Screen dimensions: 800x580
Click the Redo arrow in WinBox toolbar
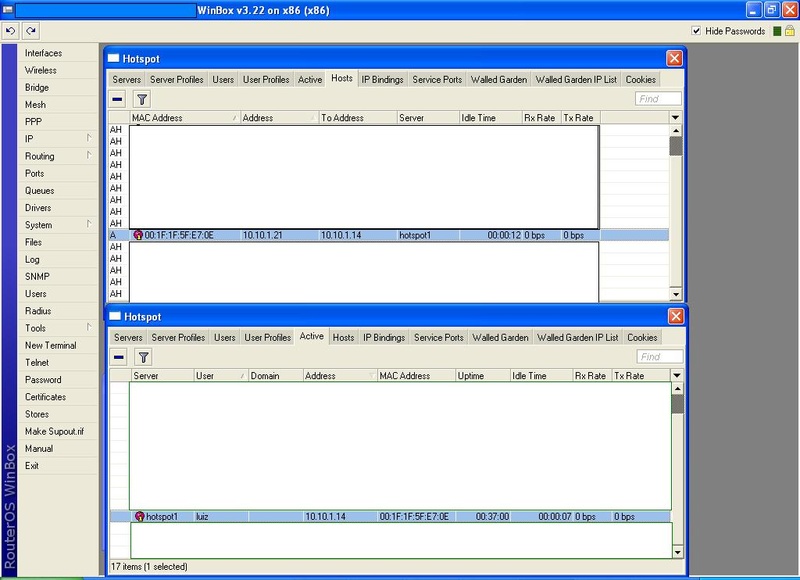pos(31,31)
